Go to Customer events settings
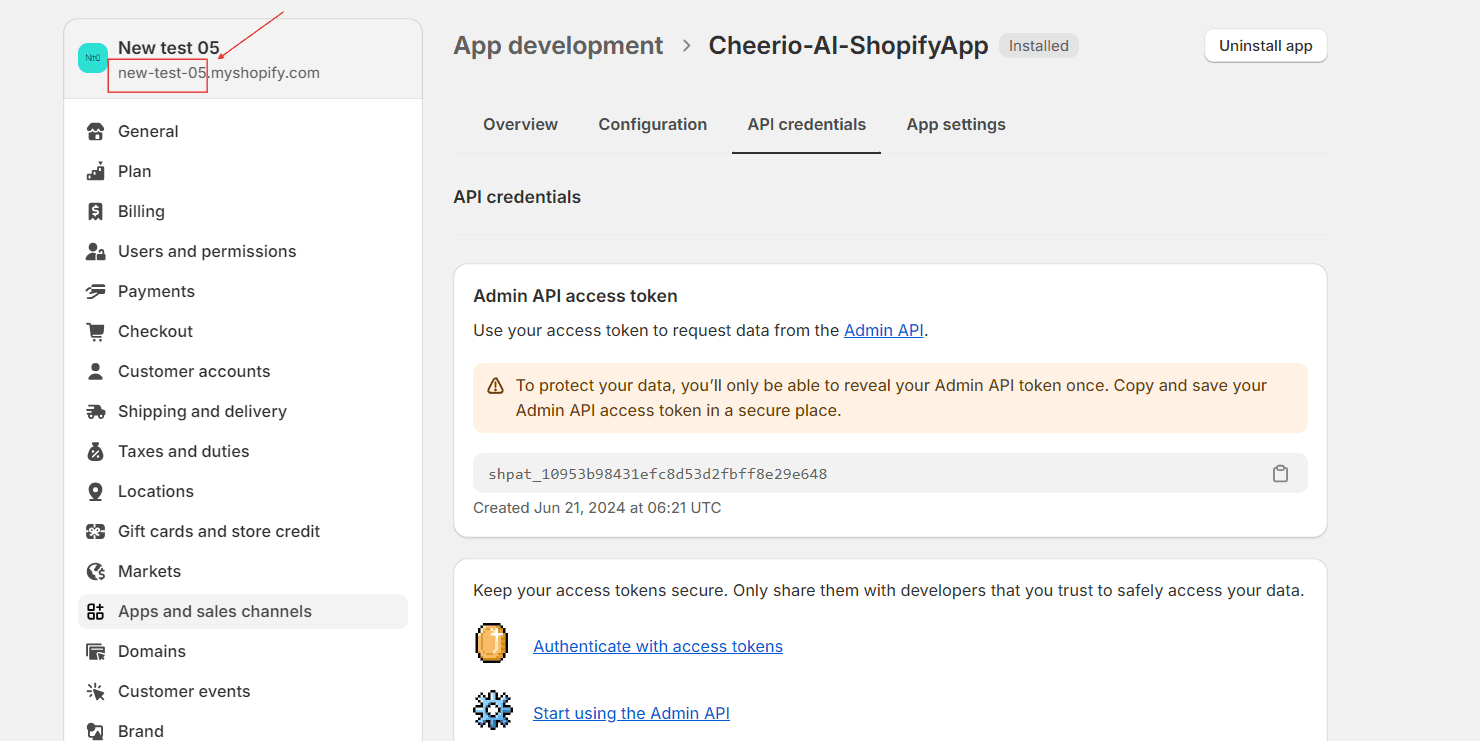The height and width of the screenshot is (741, 1480). [x=243, y=691]
